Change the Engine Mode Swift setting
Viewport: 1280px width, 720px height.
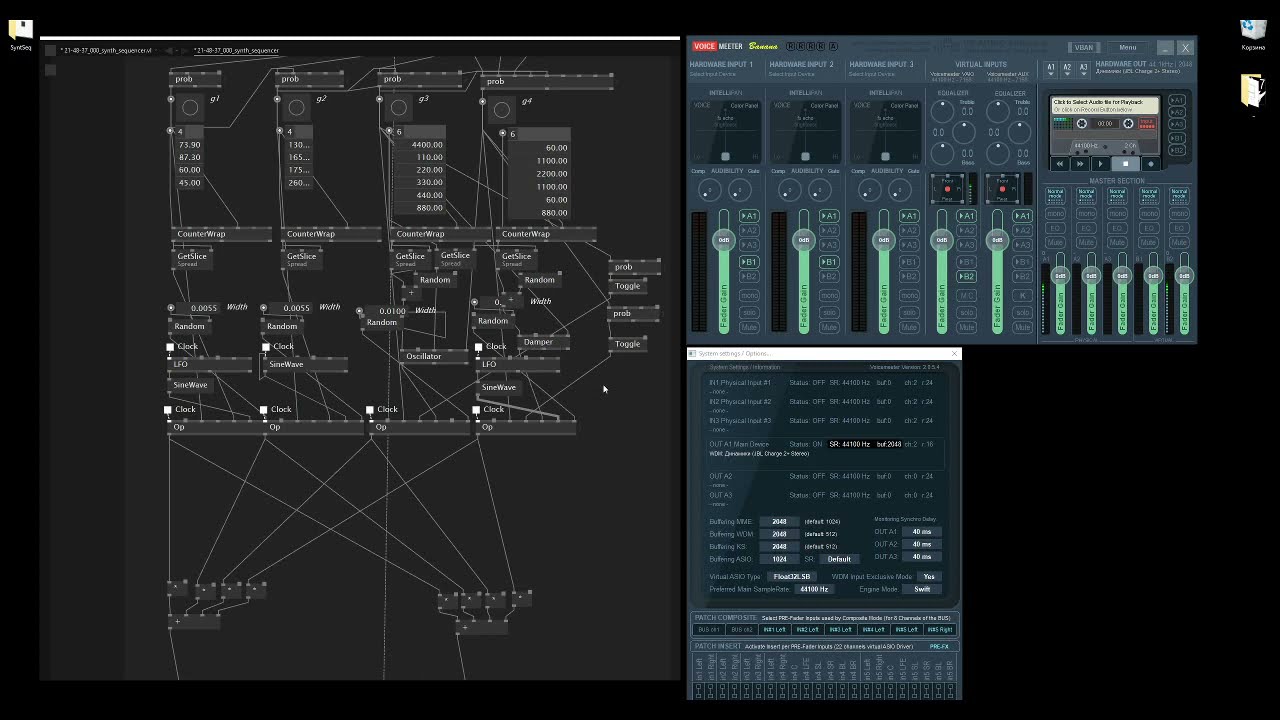click(x=922, y=589)
